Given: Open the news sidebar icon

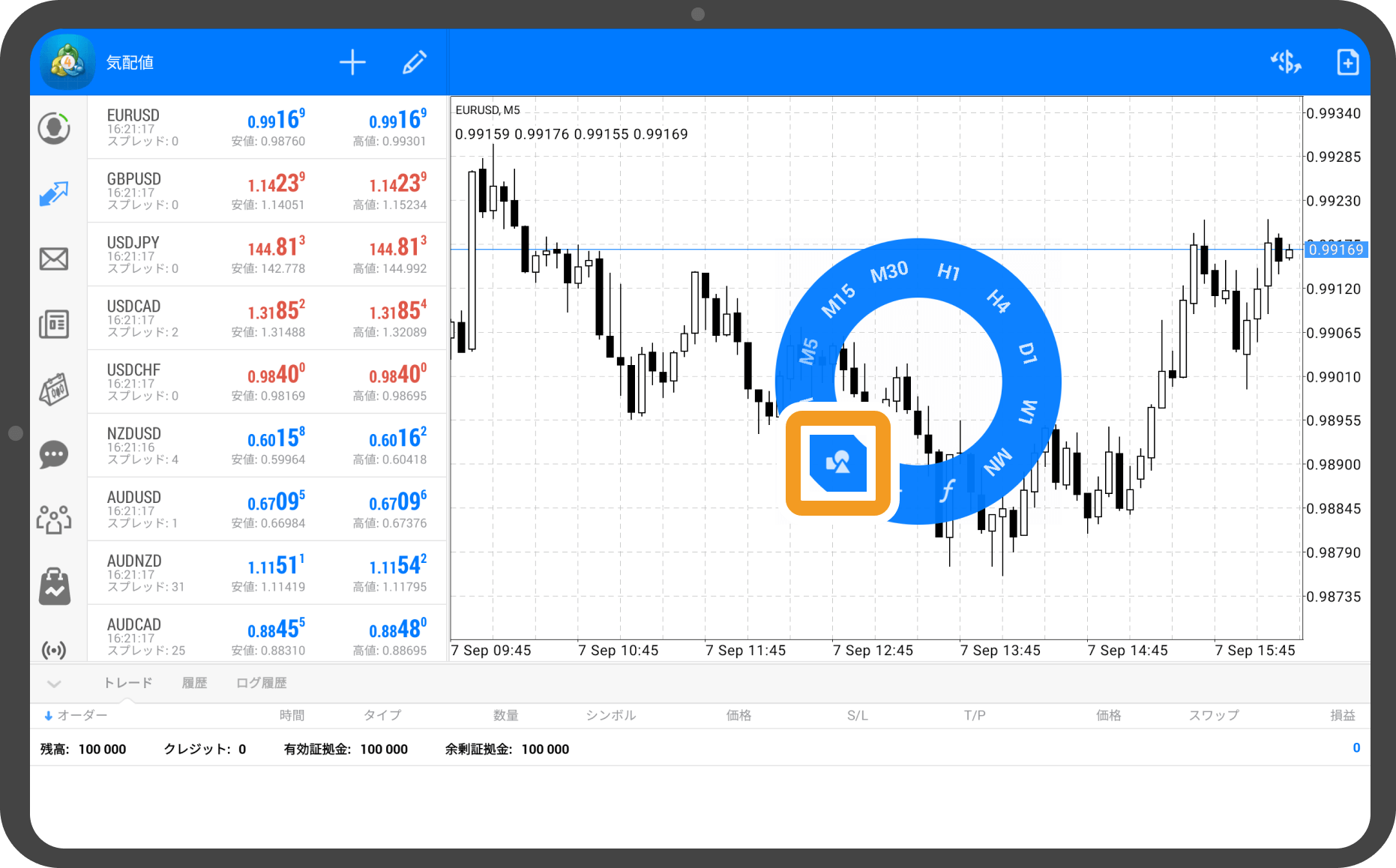Looking at the screenshot, I should (54, 324).
